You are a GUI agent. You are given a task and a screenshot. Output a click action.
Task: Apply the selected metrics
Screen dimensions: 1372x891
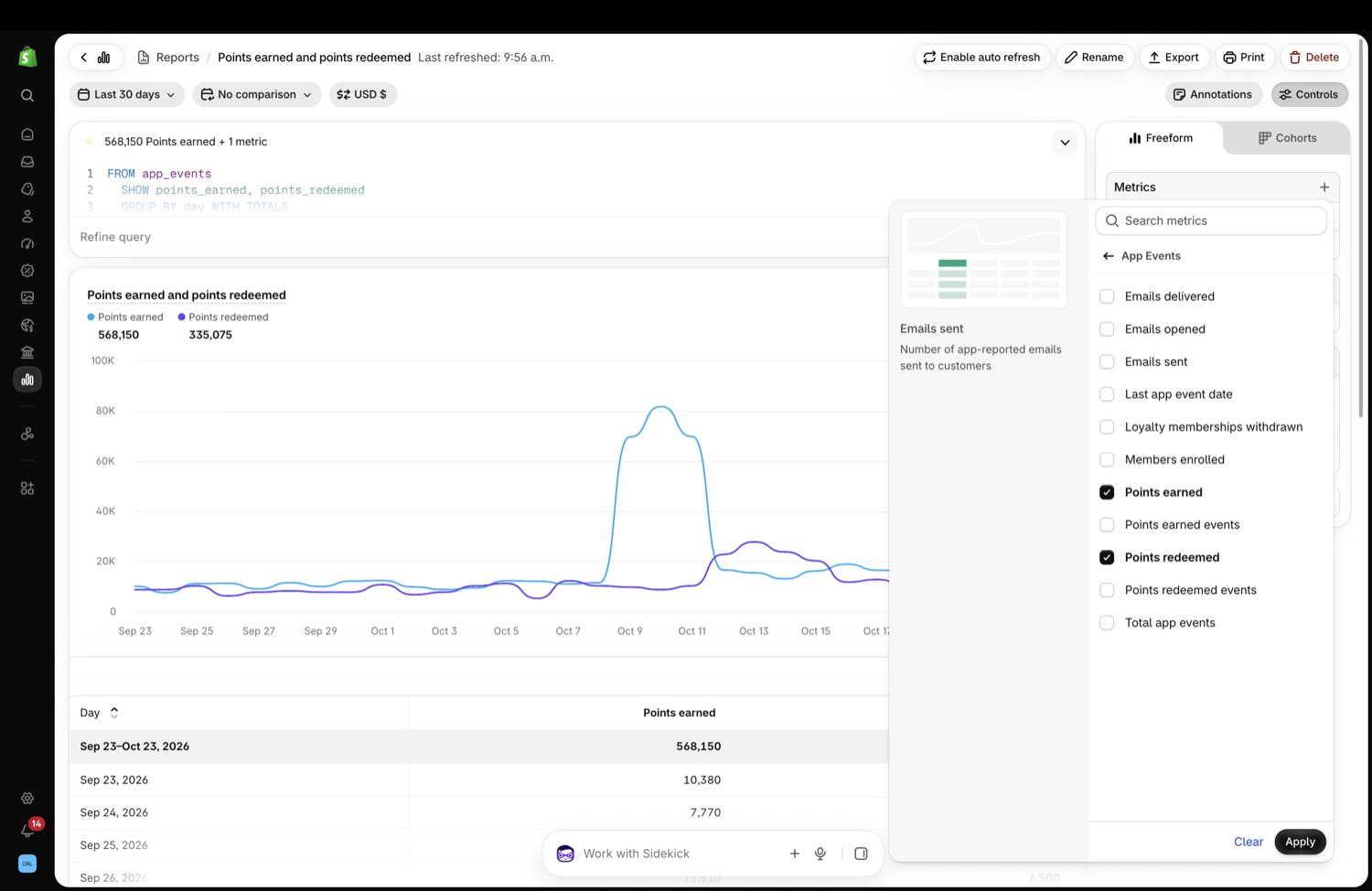click(1300, 842)
